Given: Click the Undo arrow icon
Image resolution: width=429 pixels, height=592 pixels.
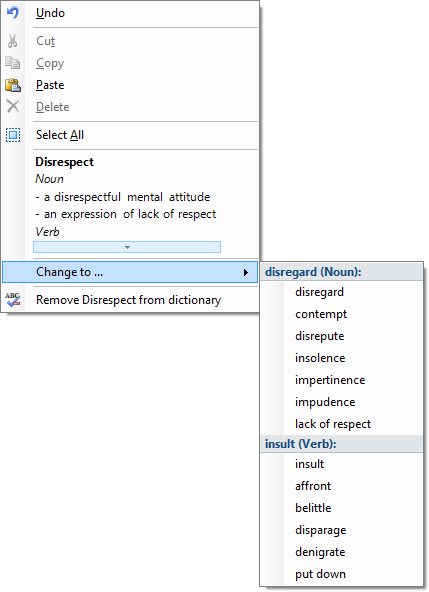Looking at the screenshot, I should pos(12,12).
